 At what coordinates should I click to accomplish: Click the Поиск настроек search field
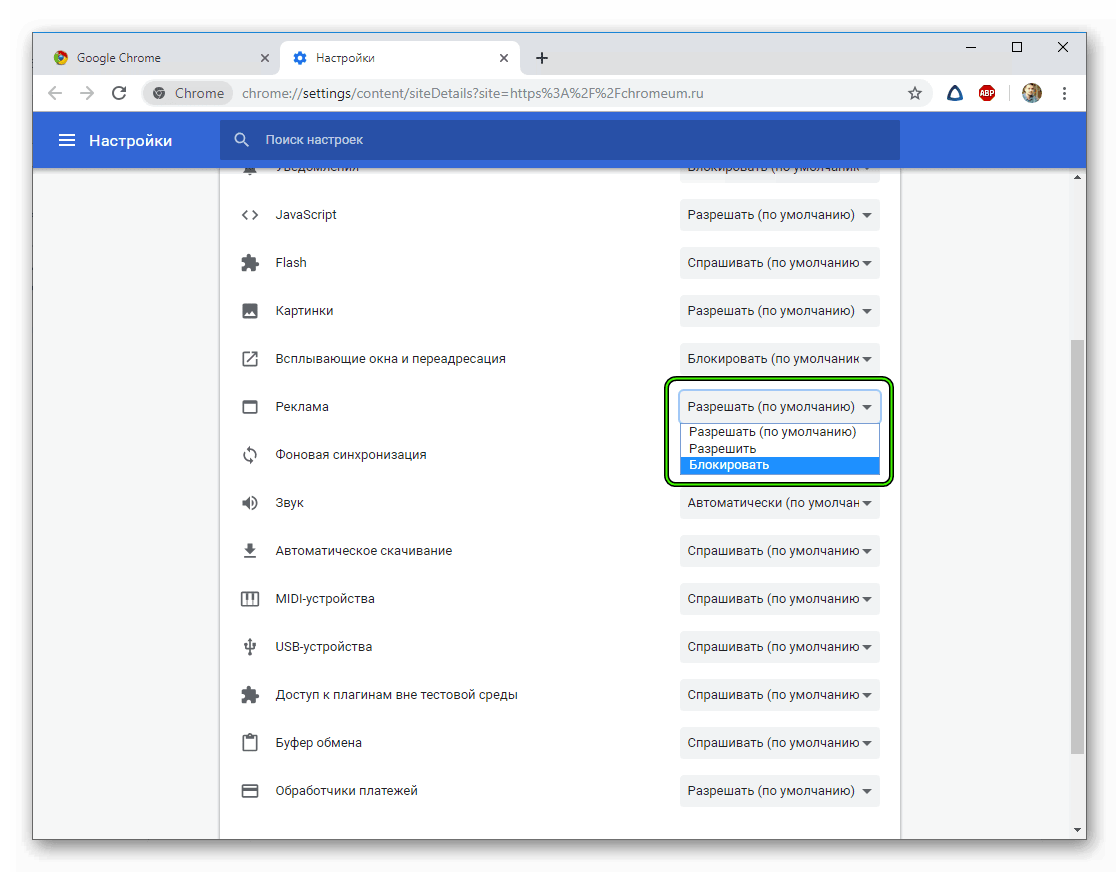pyautogui.click(x=560, y=140)
